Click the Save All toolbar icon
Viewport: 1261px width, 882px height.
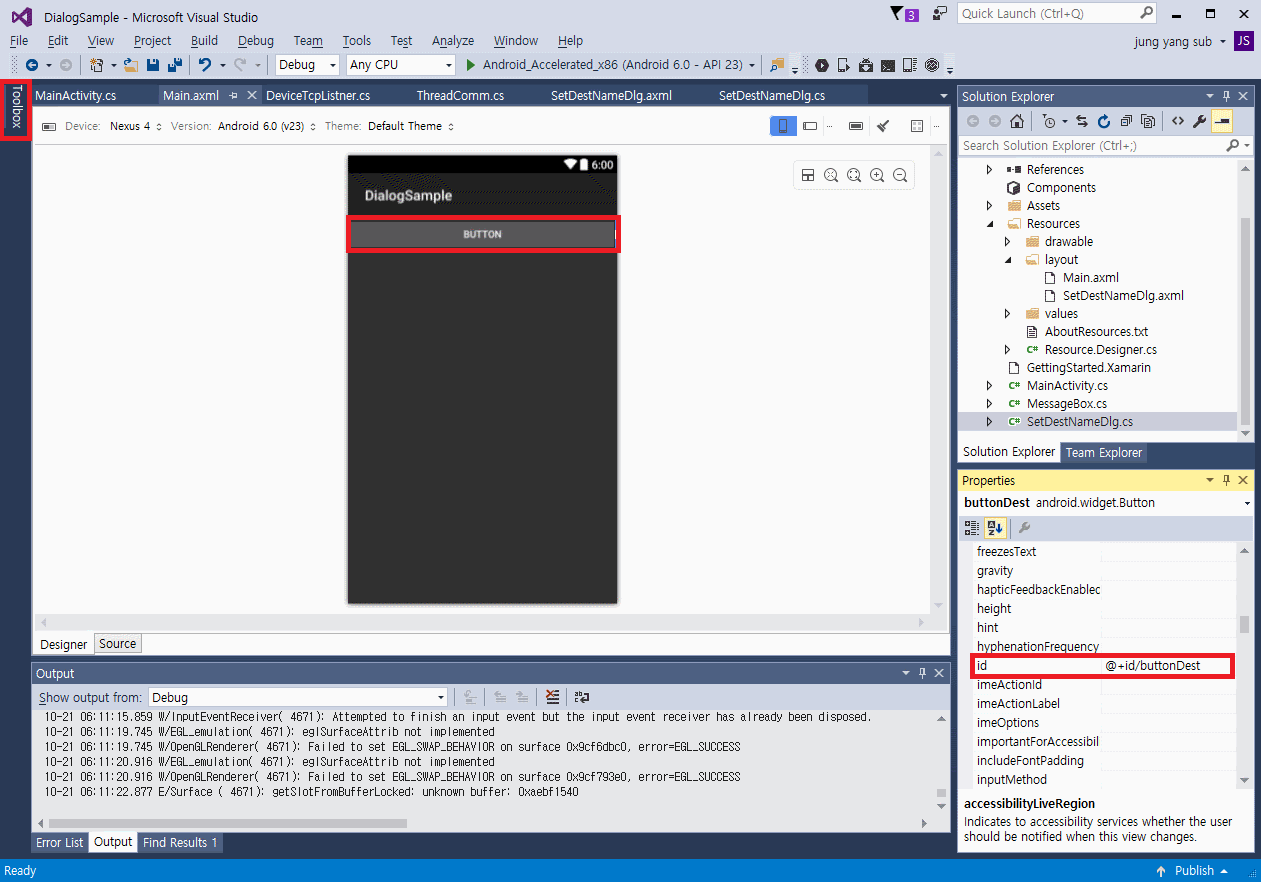[175, 65]
